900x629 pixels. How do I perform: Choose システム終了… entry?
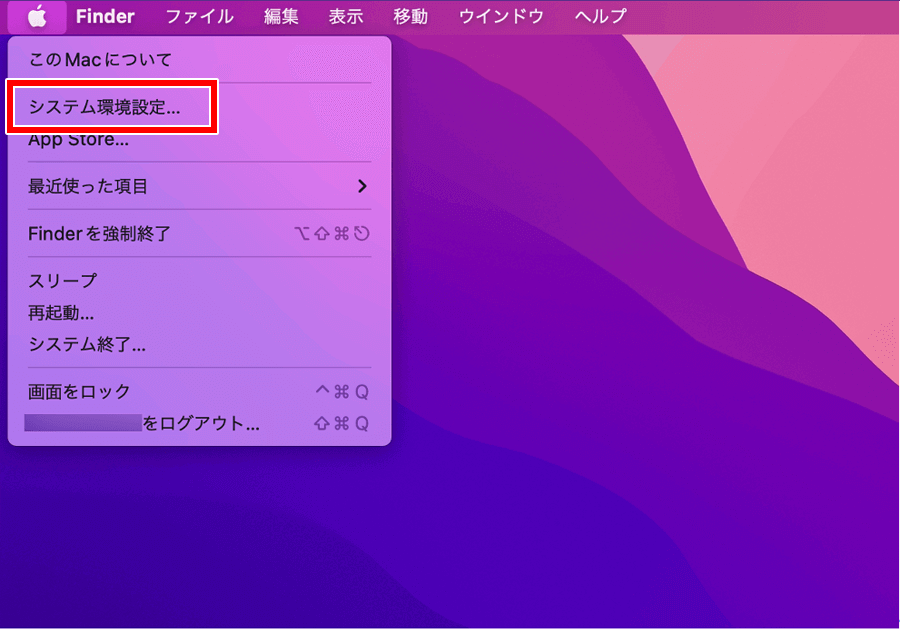[199, 344]
